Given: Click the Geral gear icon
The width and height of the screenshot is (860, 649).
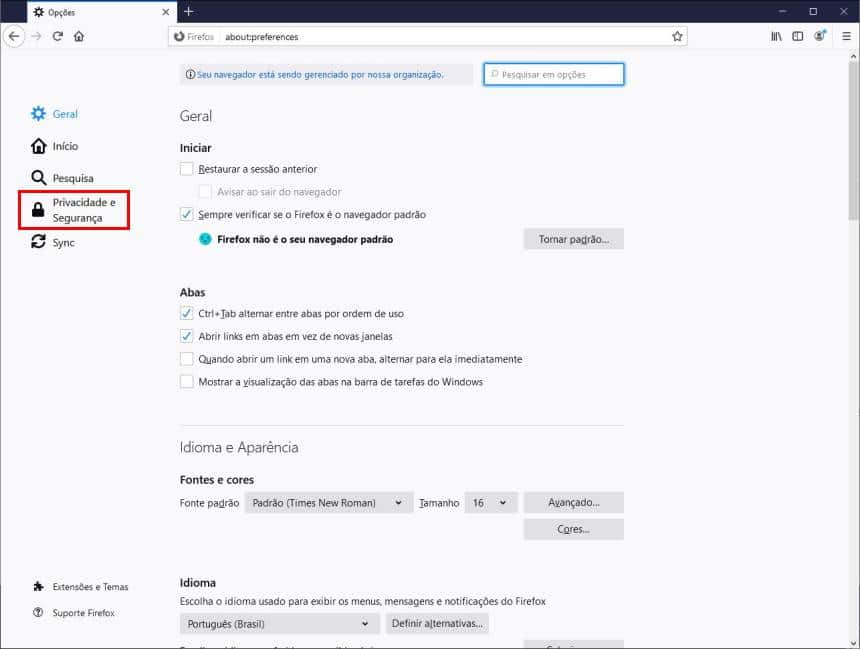Looking at the screenshot, I should point(38,114).
